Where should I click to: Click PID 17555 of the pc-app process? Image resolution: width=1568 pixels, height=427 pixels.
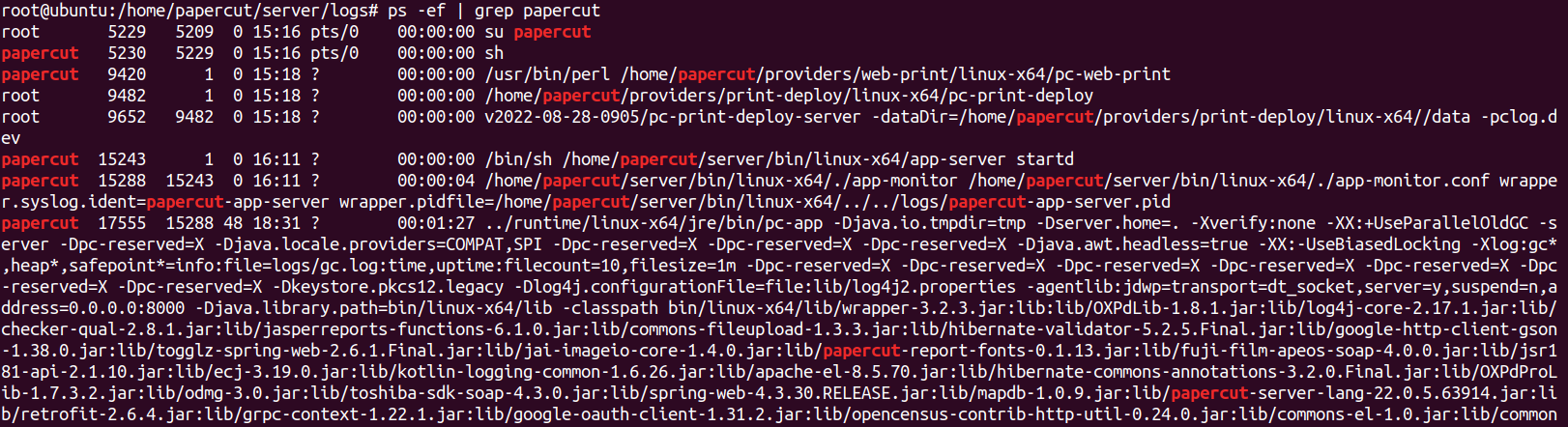122,223
